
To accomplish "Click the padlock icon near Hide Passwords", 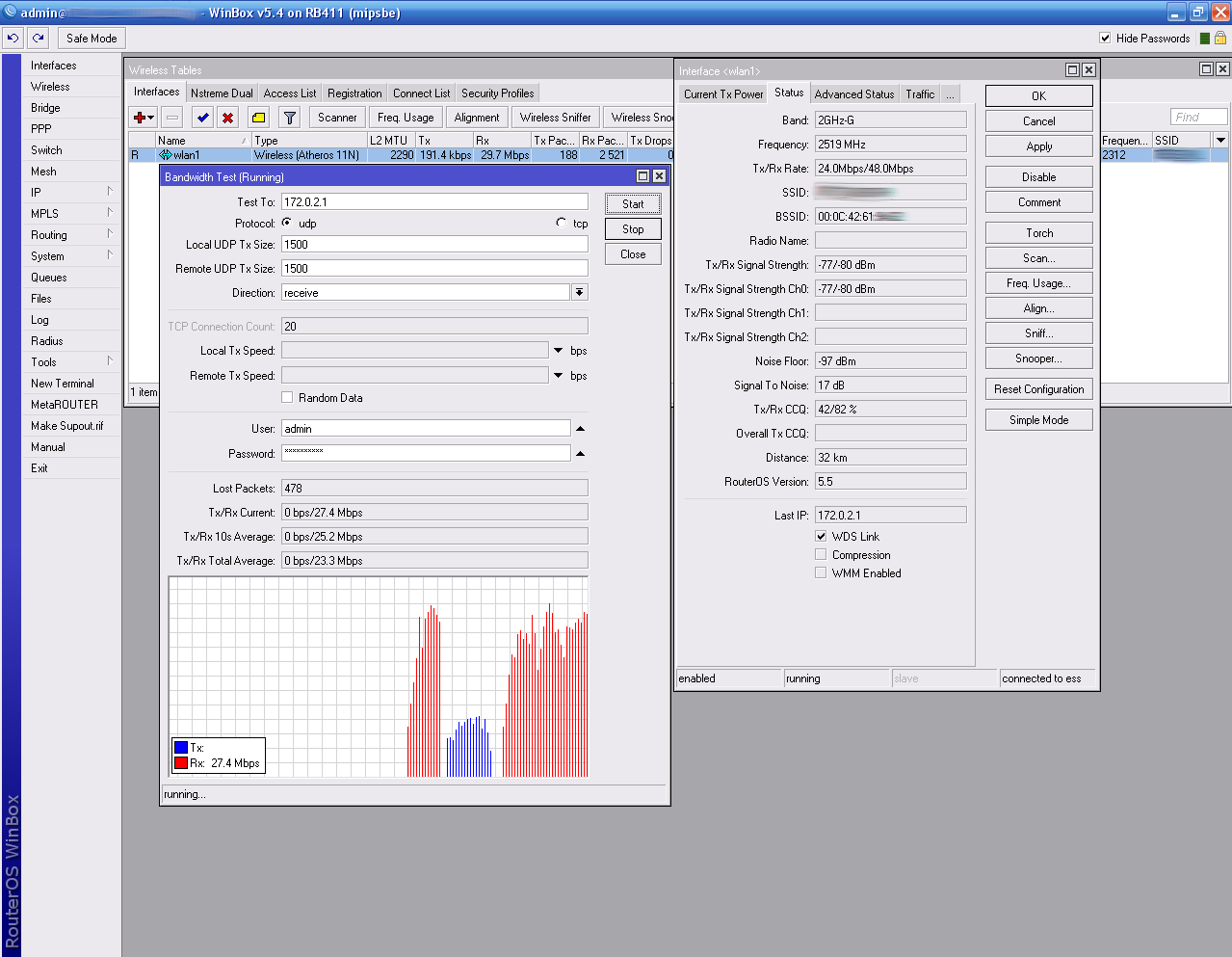I will pyautogui.click(x=1220, y=39).
